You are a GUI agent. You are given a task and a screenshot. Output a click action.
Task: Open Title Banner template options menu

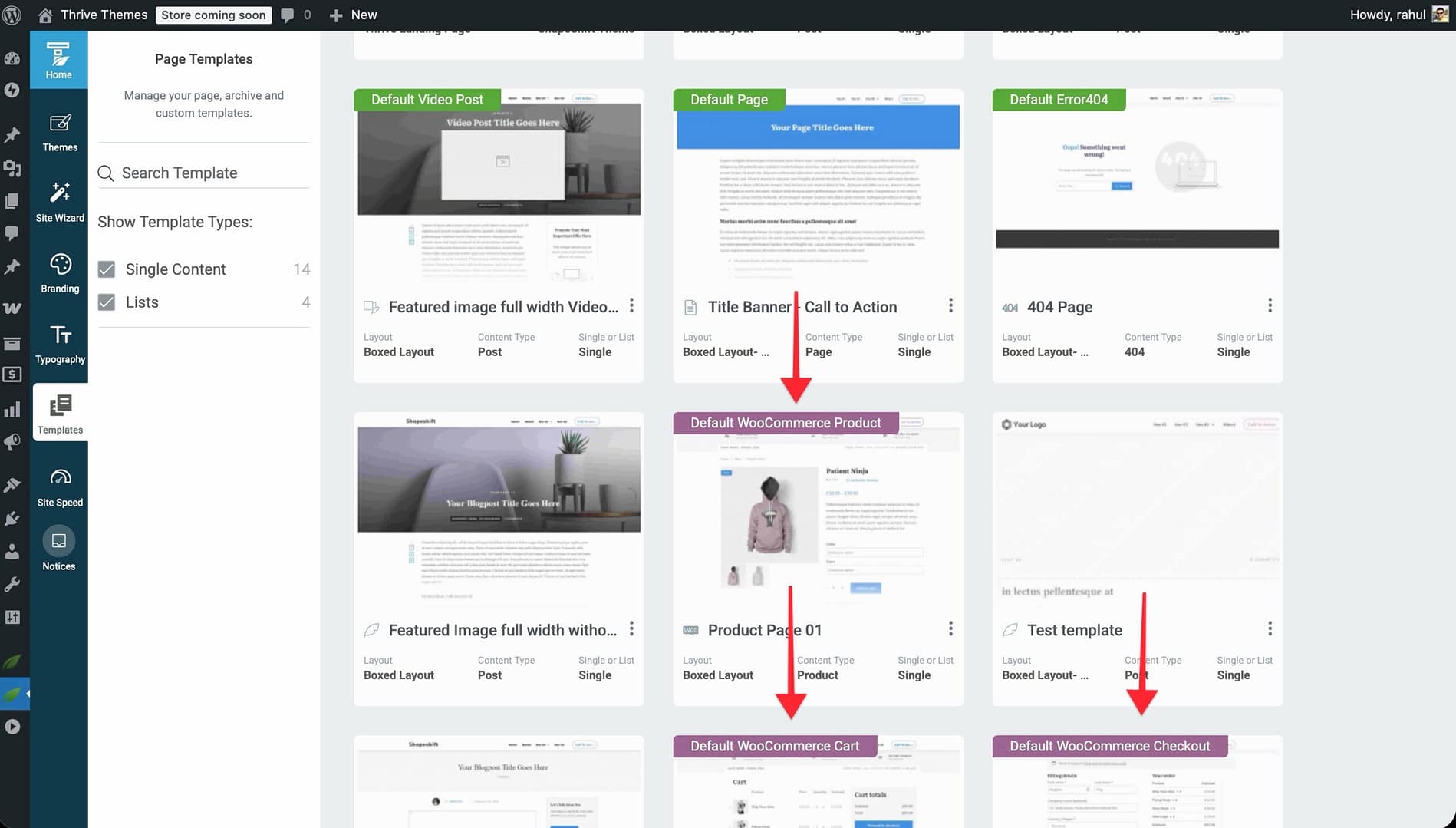tap(950, 306)
